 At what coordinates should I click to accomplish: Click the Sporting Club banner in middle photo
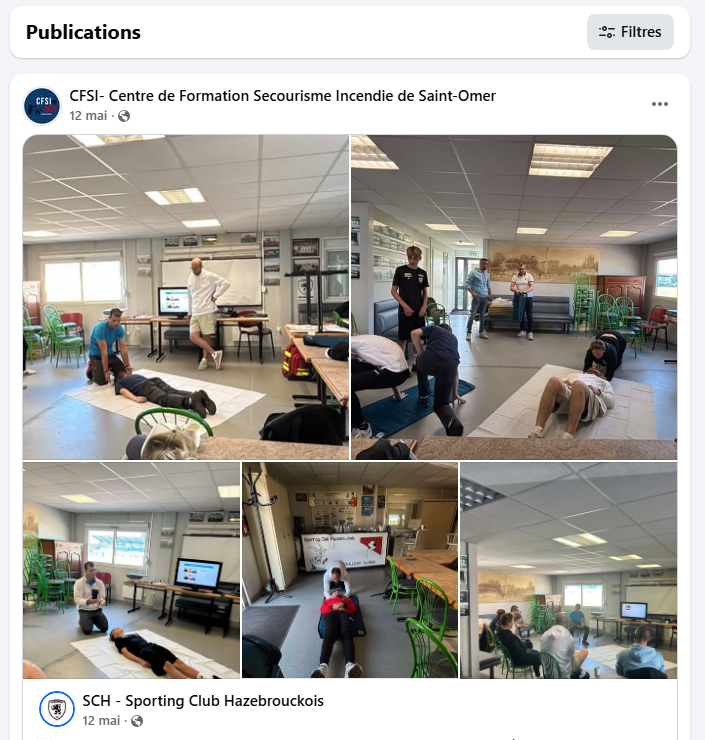pyautogui.click(x=344, y=552)
